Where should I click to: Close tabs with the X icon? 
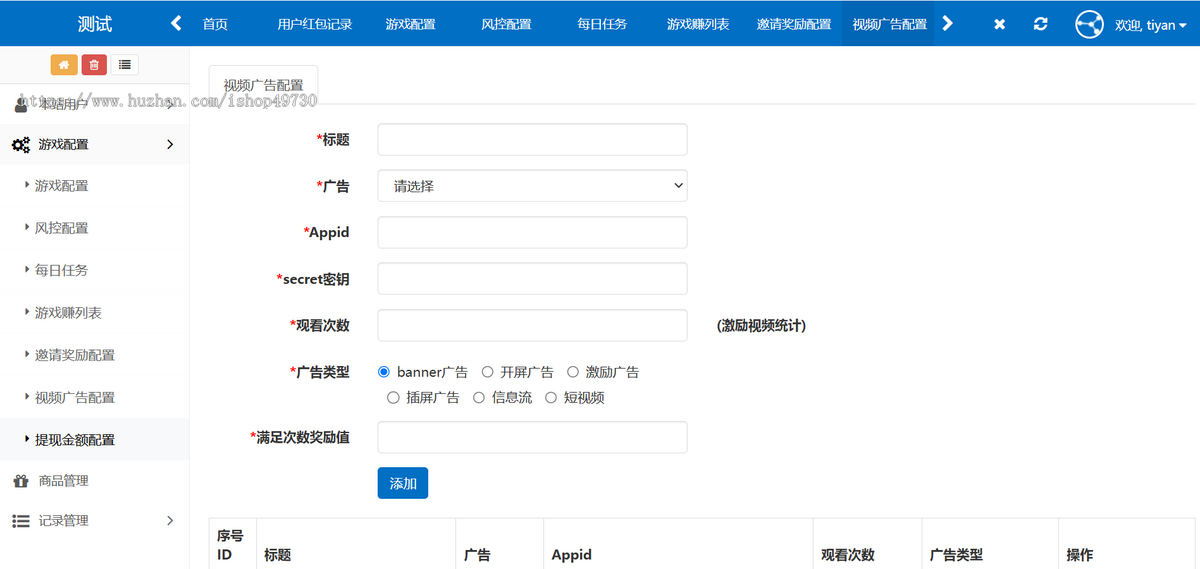coord(999,24)
